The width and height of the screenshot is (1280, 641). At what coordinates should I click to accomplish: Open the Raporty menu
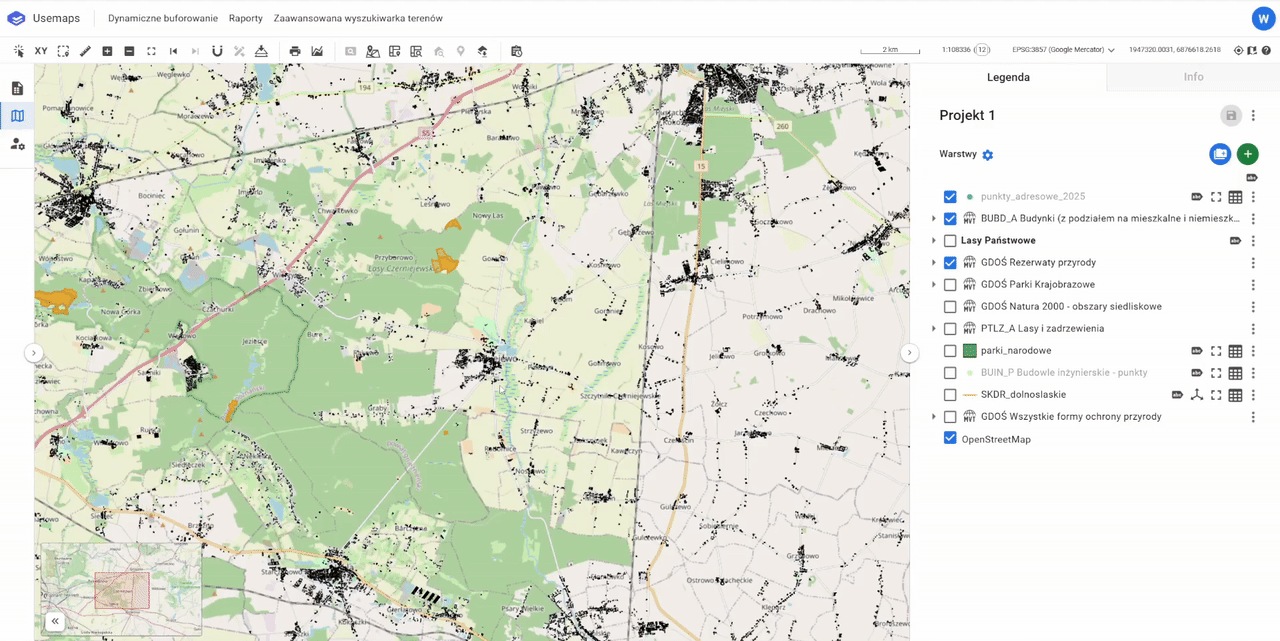(x=245, y=18)
